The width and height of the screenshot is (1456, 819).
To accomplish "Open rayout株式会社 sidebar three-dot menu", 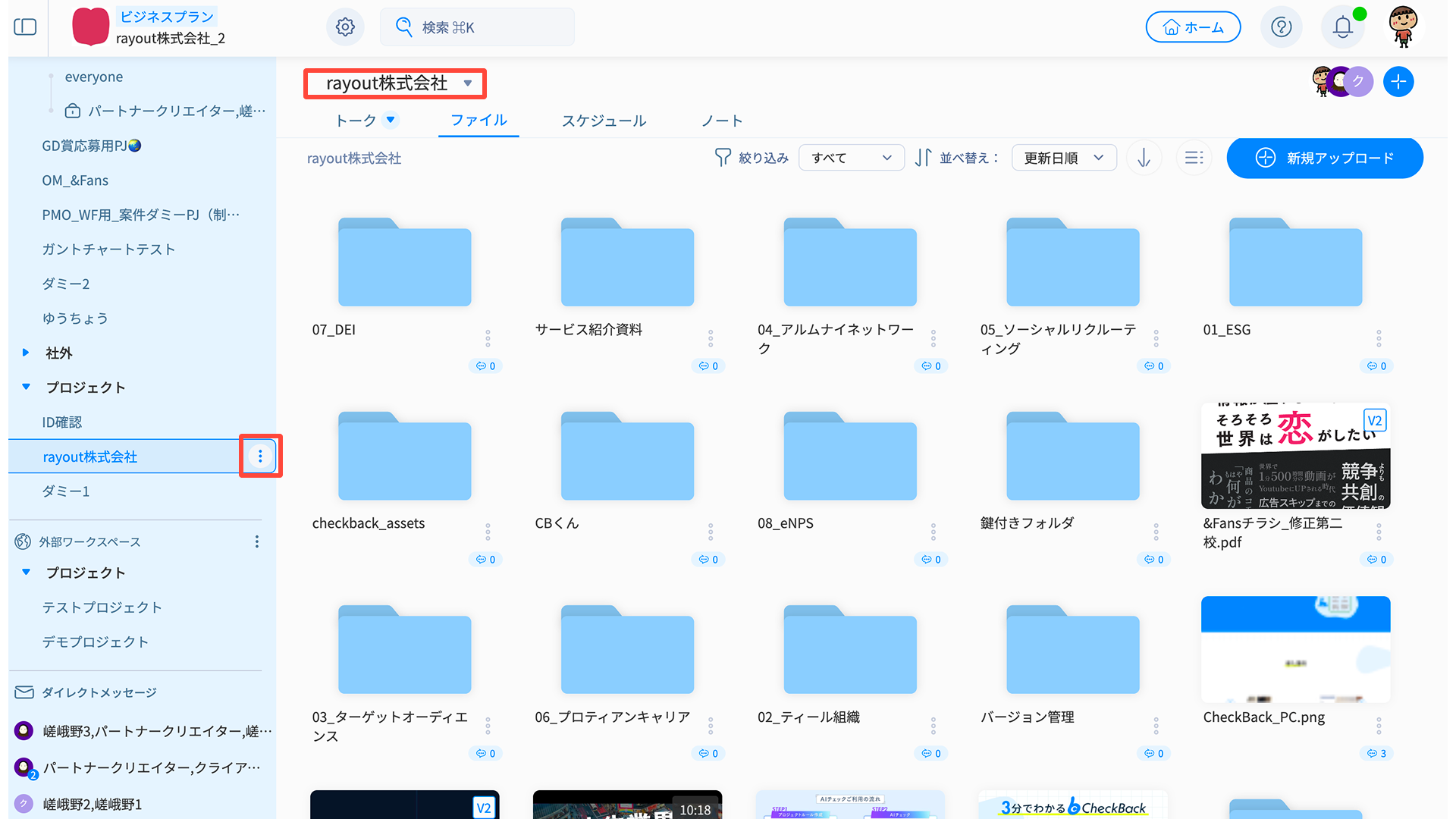I will (260, 456).
